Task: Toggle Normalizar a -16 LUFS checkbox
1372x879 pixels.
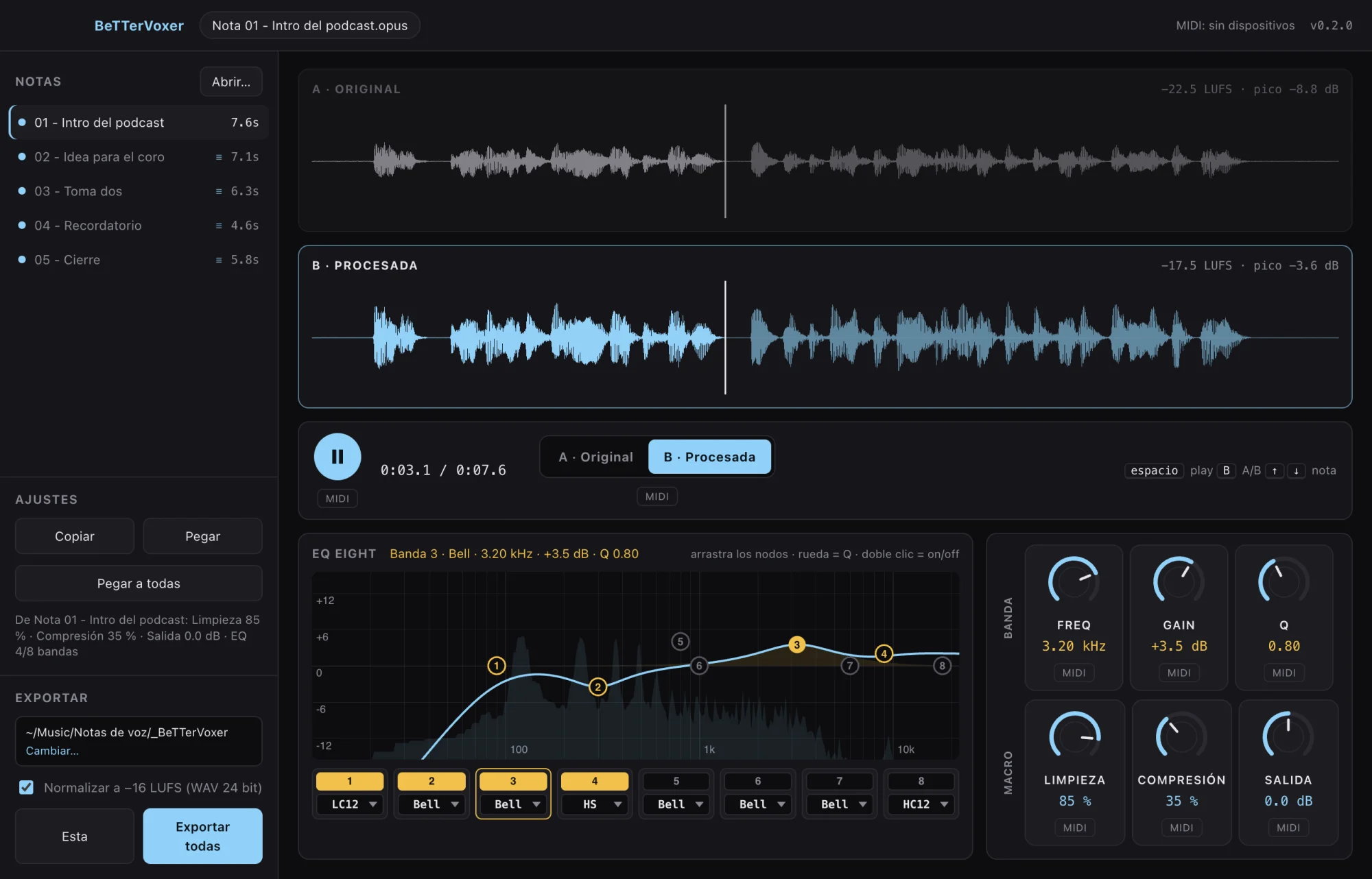Action: pos(26,787)
